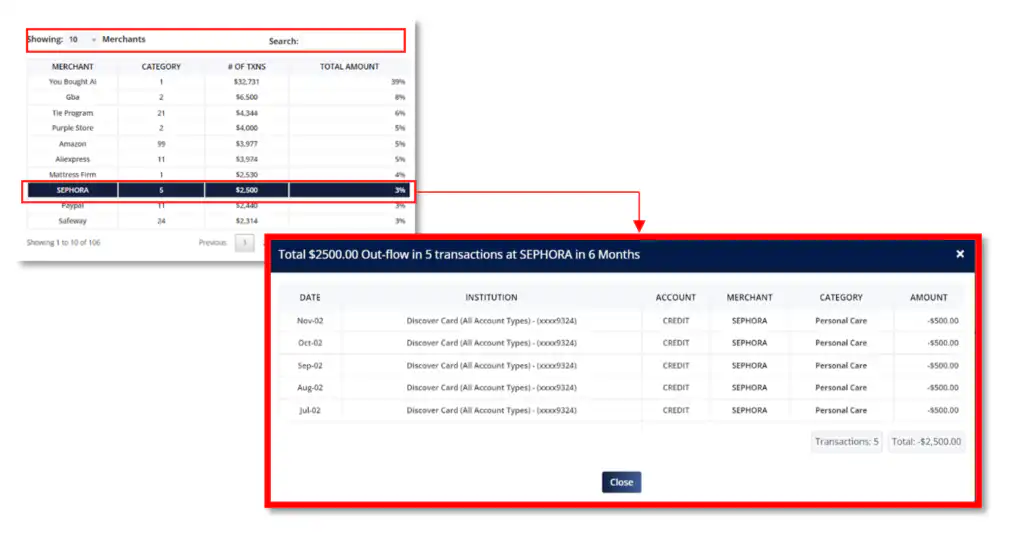Click the $6,500 amount cell

(x=246, y=97)
